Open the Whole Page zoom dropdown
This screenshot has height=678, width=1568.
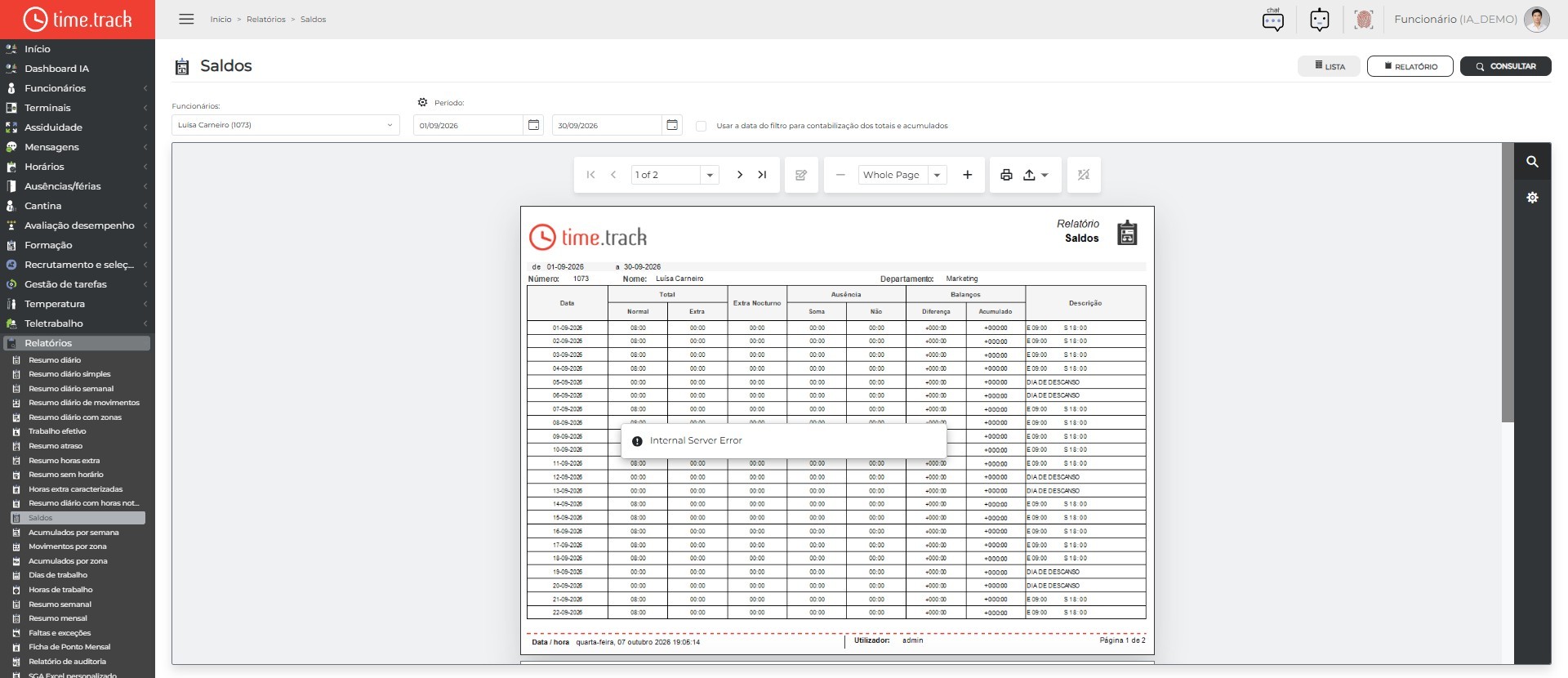click(x=938, y=175)
